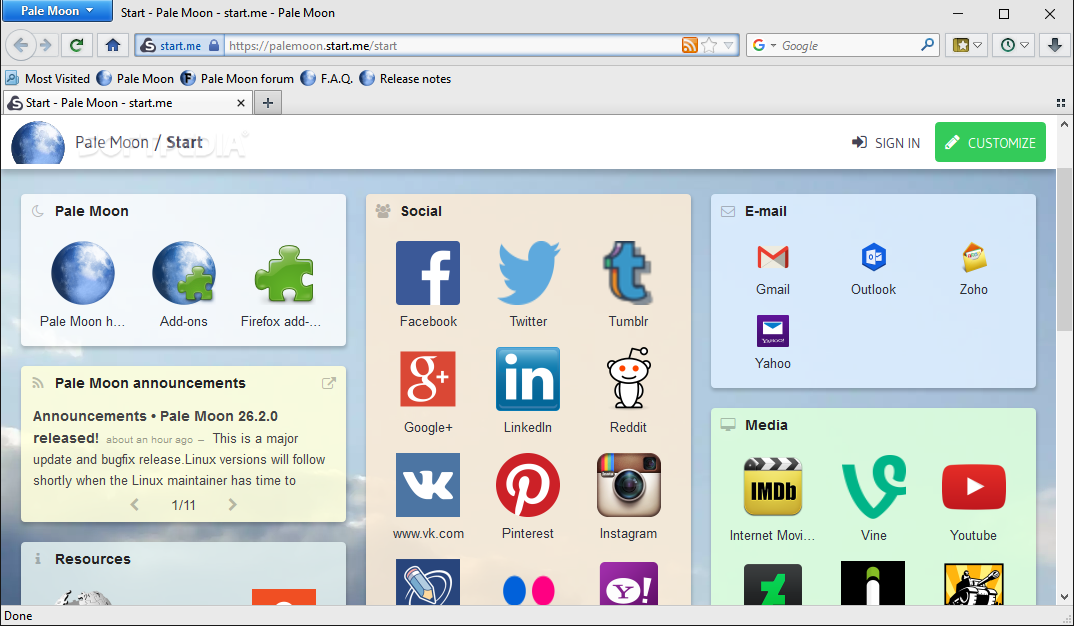Select the Start - Pale Moon tab
This screenshot has height=626, width=1074.
(x=127, y=103)
